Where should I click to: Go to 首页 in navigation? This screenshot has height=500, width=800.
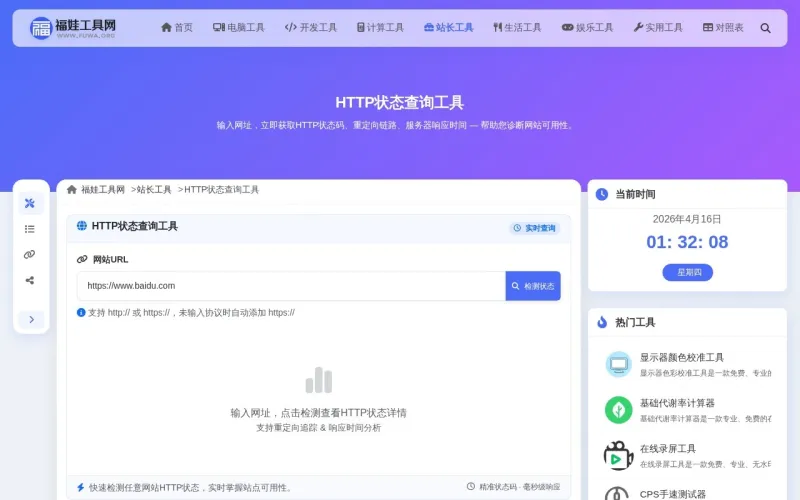(x=177, y=28)
